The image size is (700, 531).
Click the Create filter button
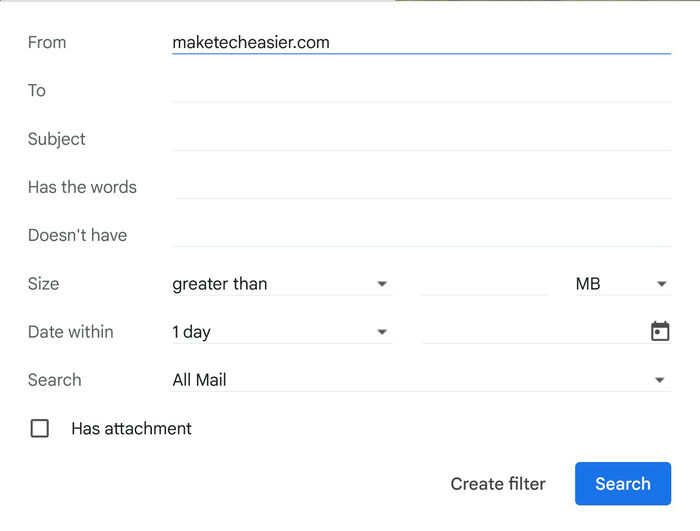[498, 484]
